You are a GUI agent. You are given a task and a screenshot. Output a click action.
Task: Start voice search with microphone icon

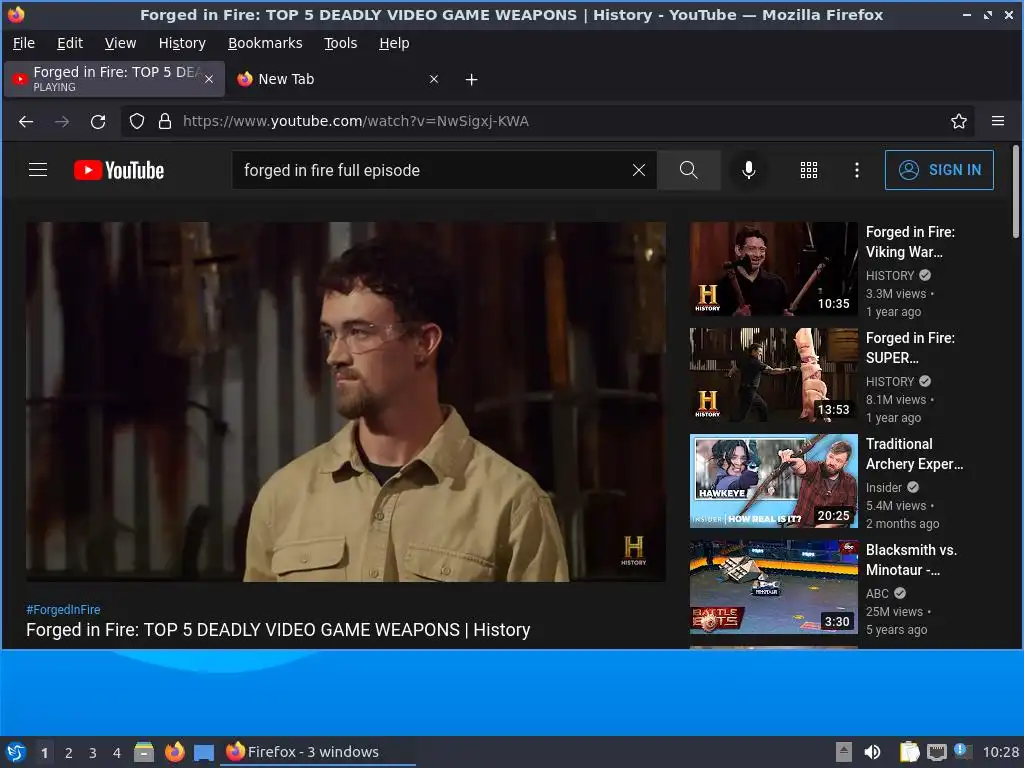coord(748,170)
